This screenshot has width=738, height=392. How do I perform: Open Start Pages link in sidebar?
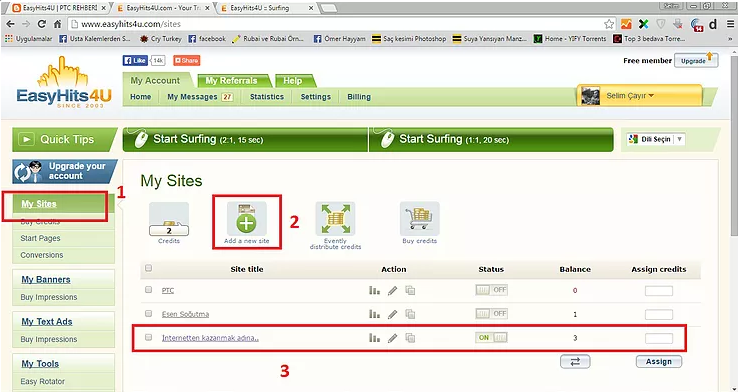(40, 238)
